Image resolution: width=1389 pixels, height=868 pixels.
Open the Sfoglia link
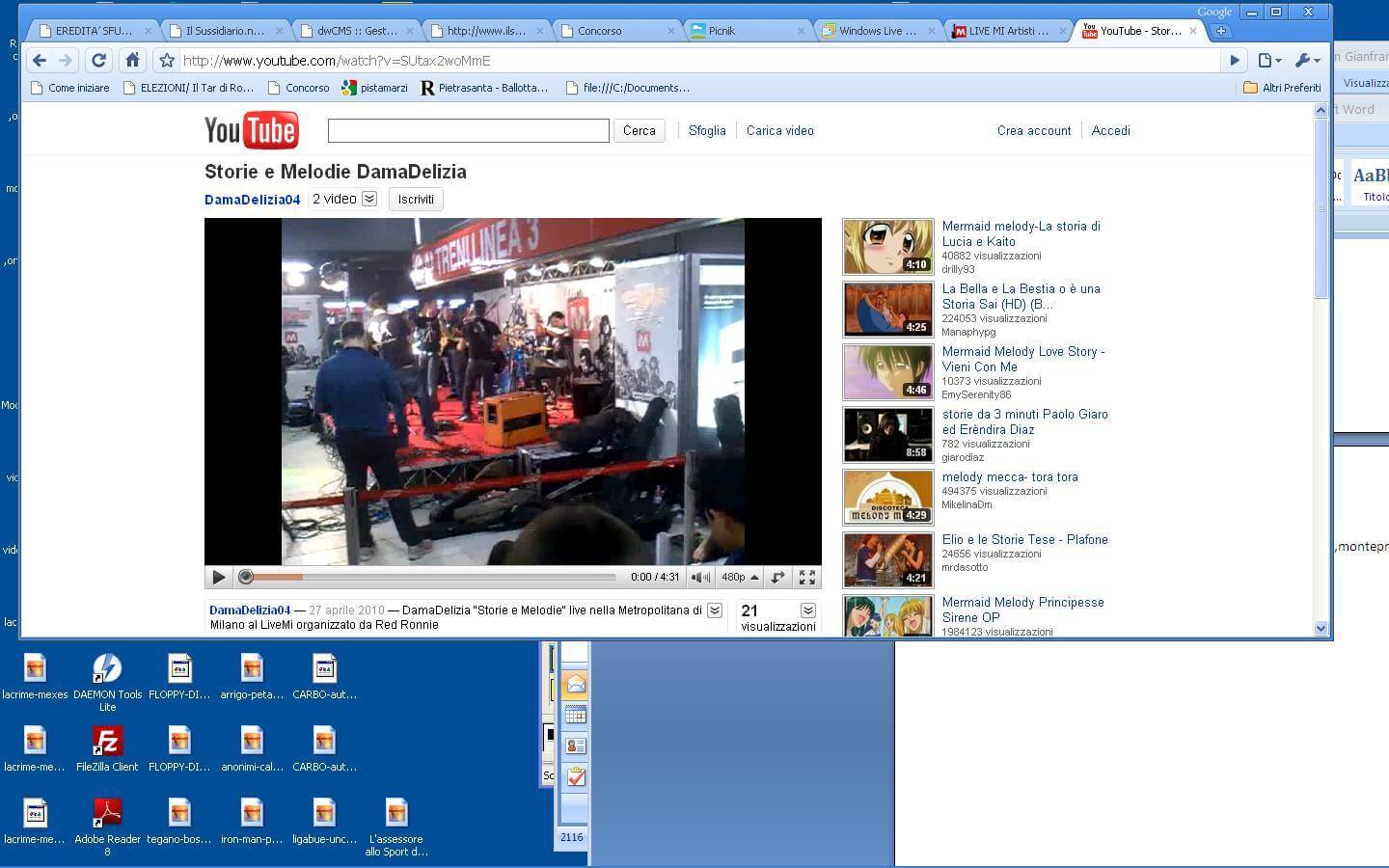(707, 130)
